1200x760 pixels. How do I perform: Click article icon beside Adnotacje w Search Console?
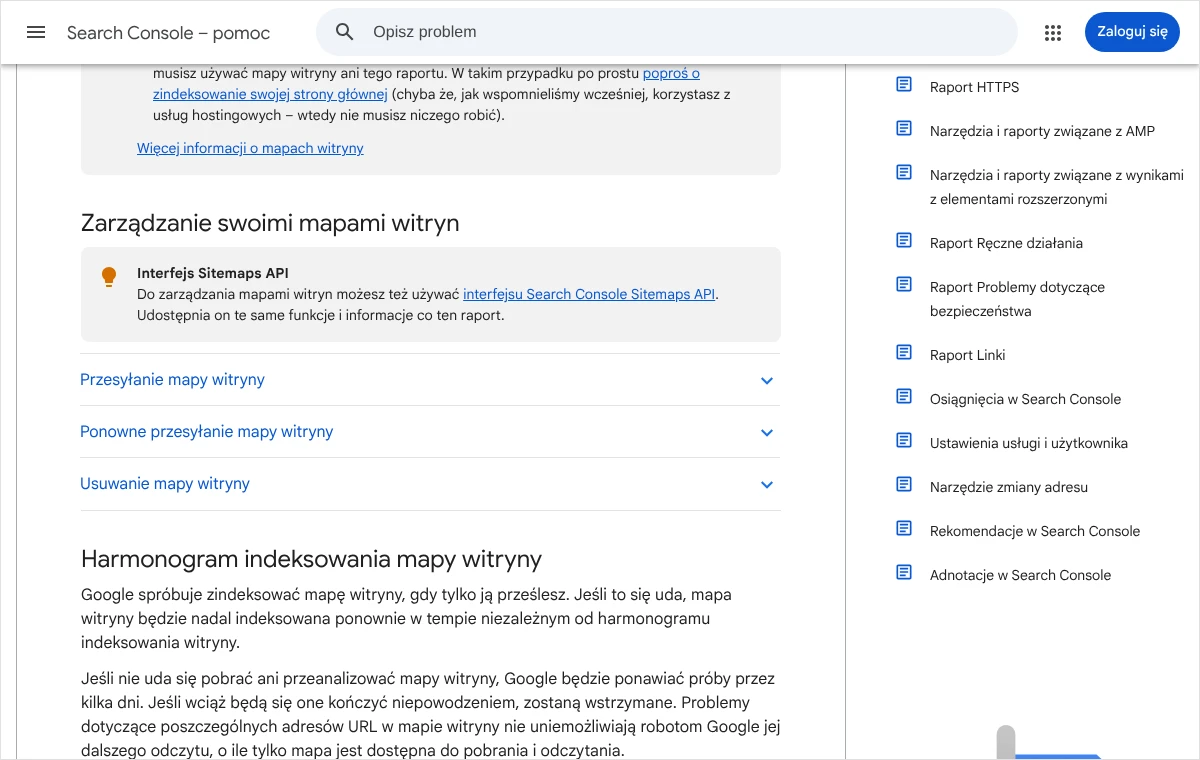click(904, 572)
